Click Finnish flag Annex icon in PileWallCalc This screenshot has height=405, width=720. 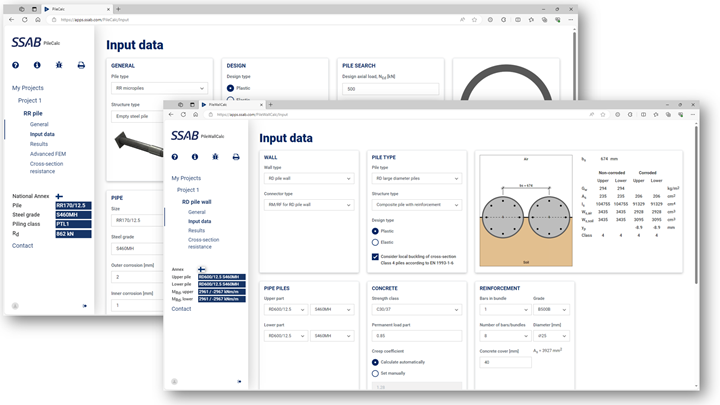click(x=202, y=269)
